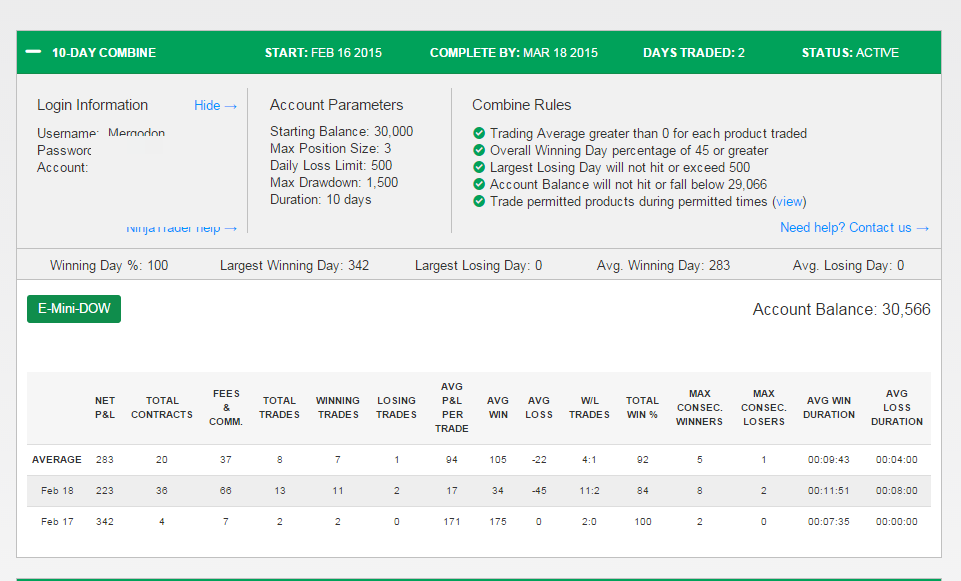The image size is (961, 581).
Task: Click the TOTAL CONTRACTS column header
Action: [162, 408]
